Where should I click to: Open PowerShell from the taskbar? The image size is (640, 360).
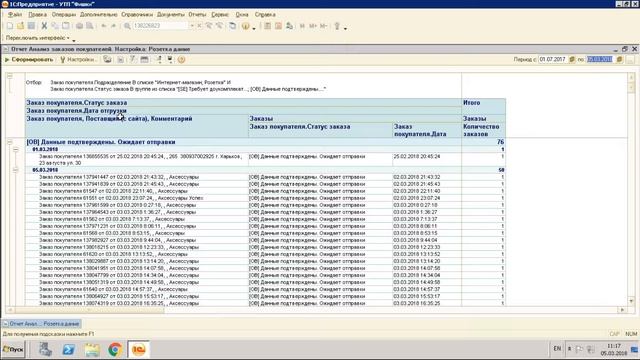[x=69, y=349]
